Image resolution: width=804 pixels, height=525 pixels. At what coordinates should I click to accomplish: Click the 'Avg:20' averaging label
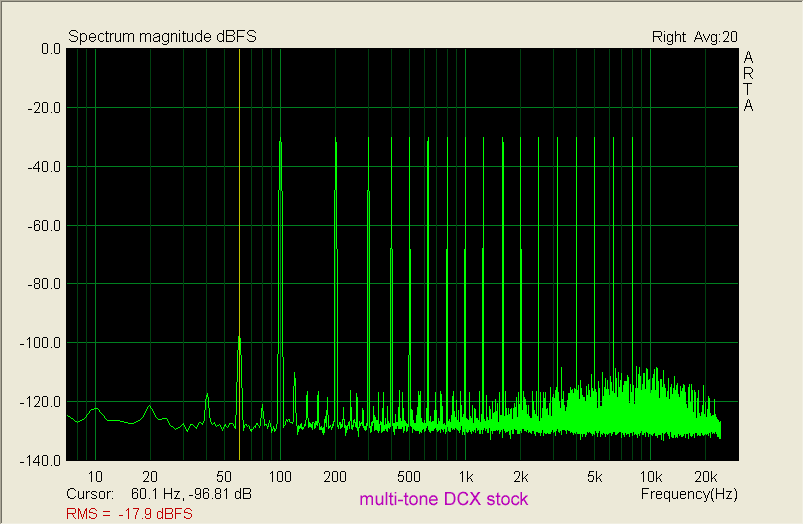715,37
